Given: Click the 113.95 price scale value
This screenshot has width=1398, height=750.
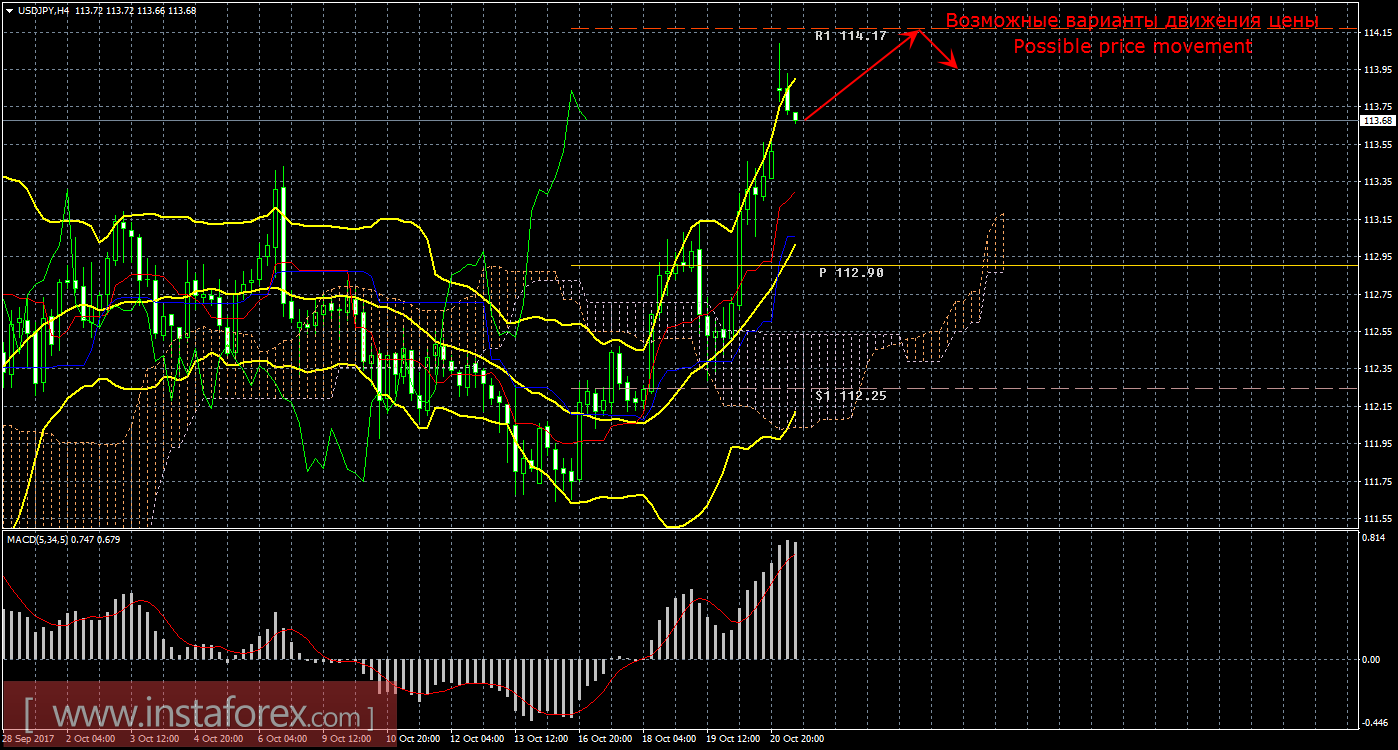Looking at the screenshot, I should coord(1378,70).
